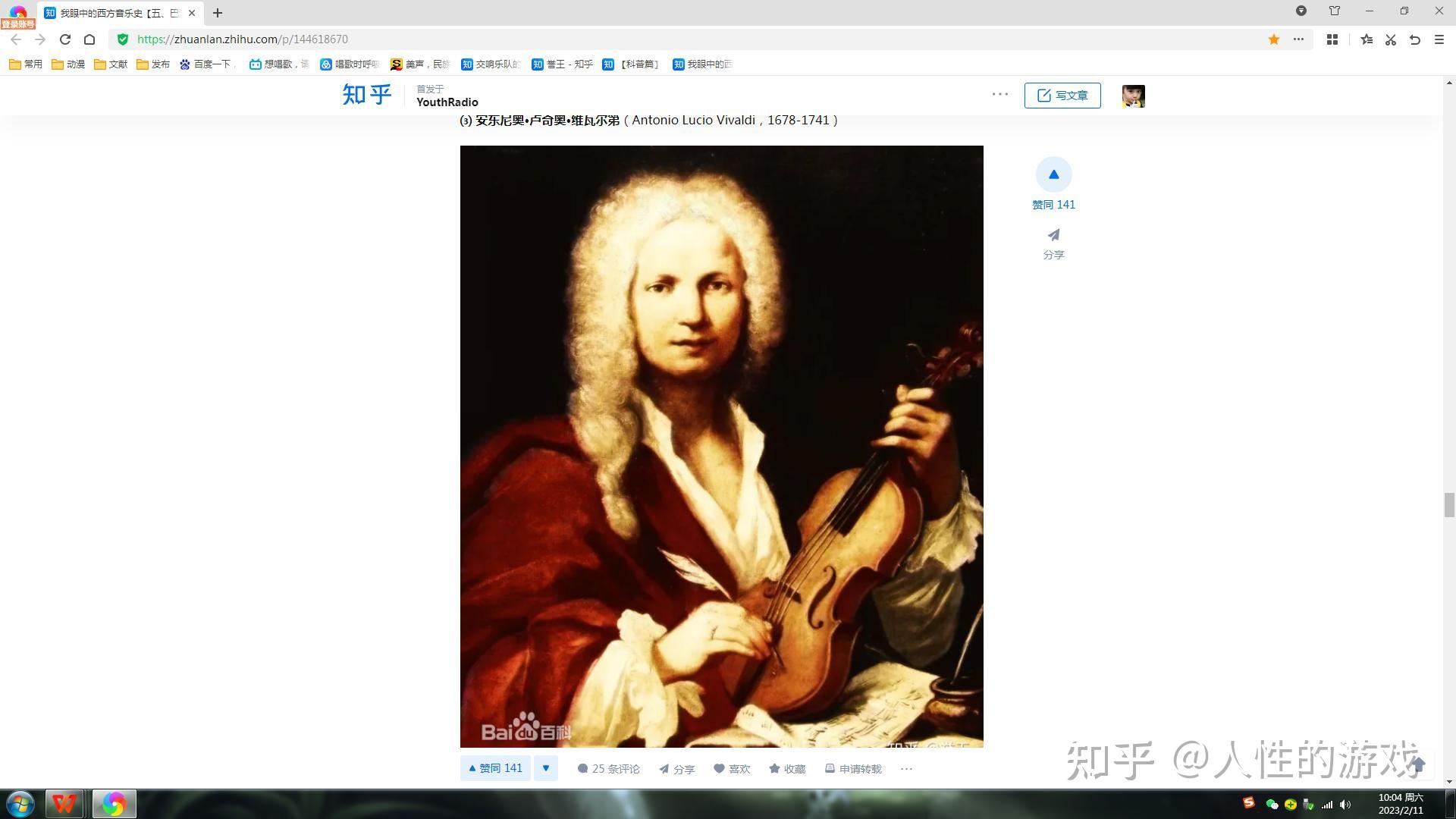Open the 发布 bookmarks folder
Image resolution: width=1456 pixels, height=819 pixels.
[x=153, y=64]
